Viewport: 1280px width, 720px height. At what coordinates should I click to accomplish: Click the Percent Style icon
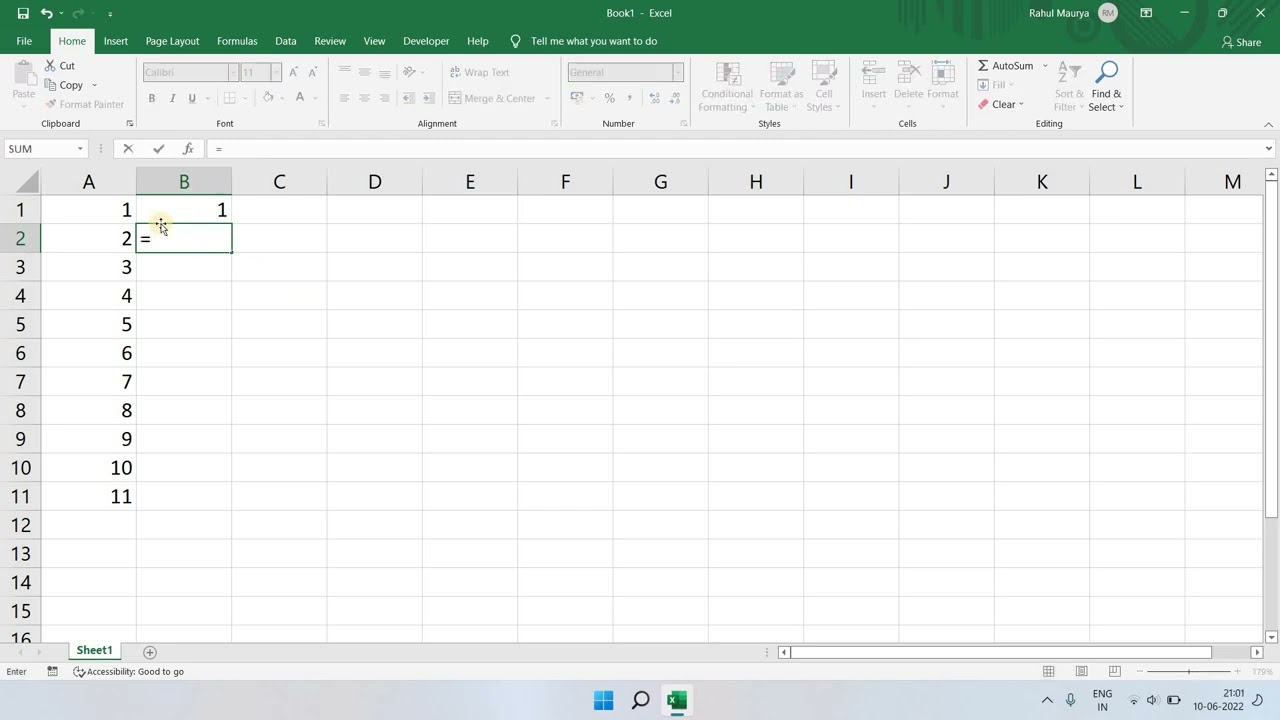[609, 98]
